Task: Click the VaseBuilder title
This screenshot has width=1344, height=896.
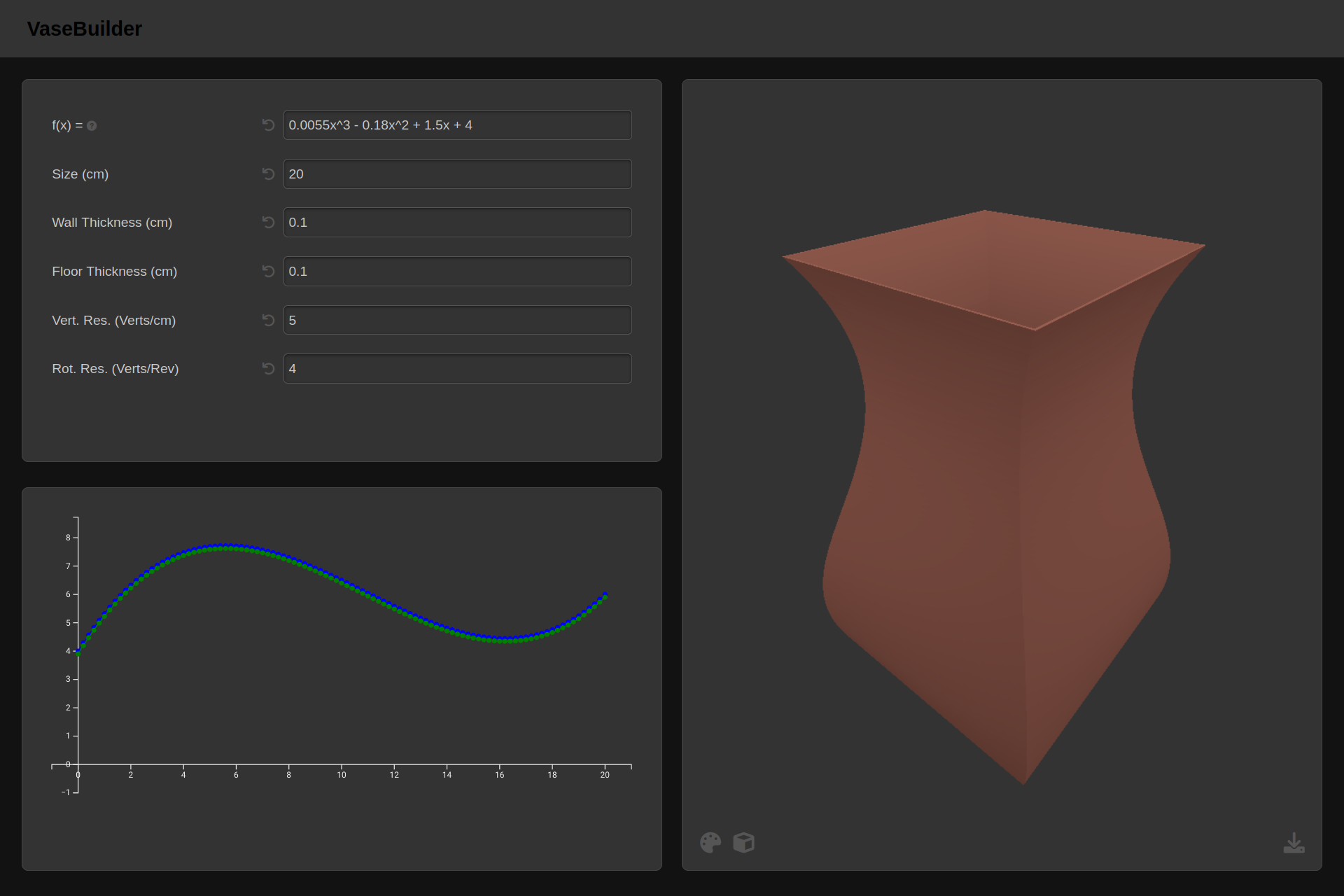Action: pos(85,29)
